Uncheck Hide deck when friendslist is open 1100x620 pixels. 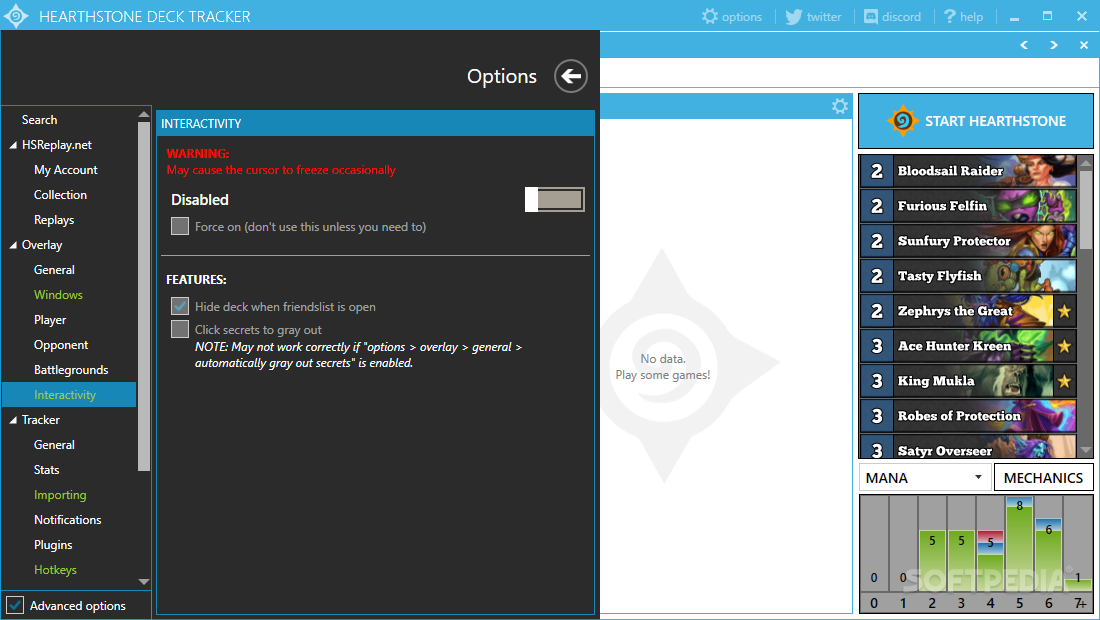pyautogui.click(x=180, y=306)
